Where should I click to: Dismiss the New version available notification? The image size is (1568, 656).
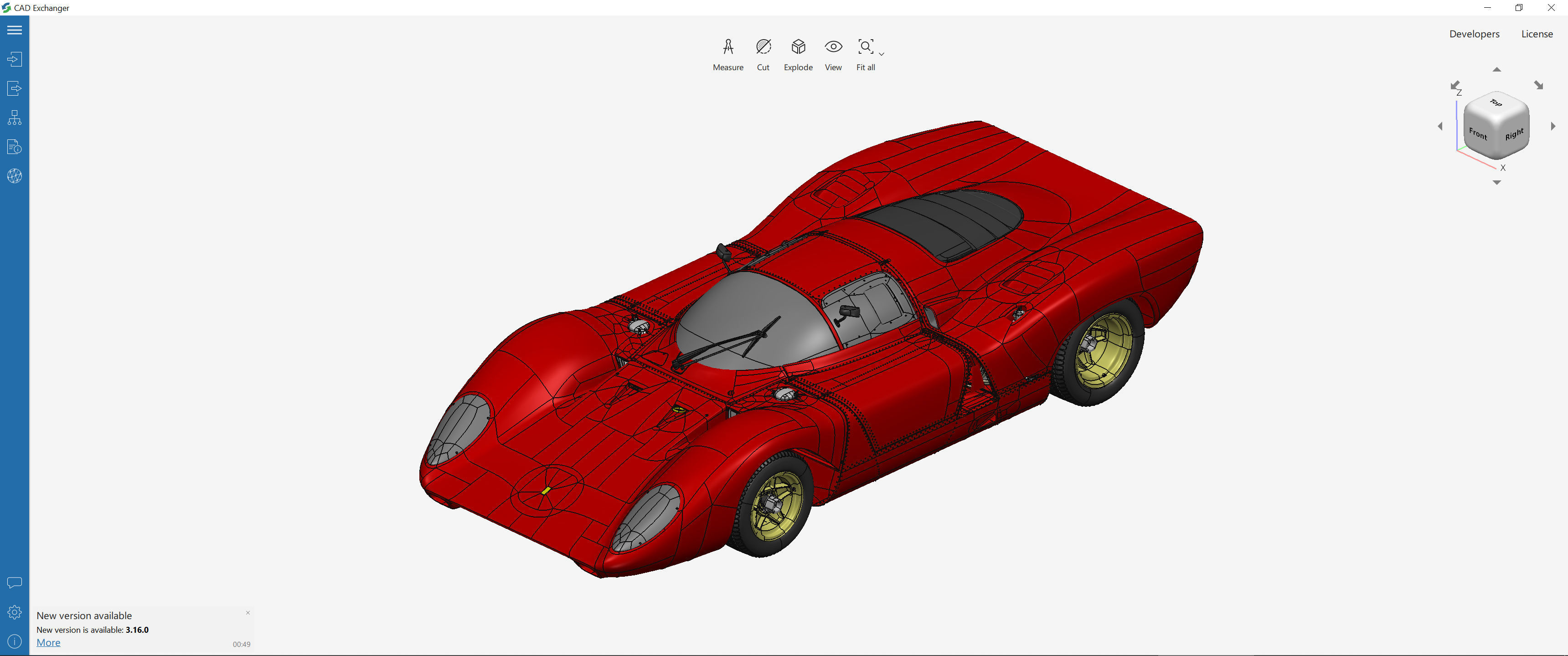click(248, 613)
